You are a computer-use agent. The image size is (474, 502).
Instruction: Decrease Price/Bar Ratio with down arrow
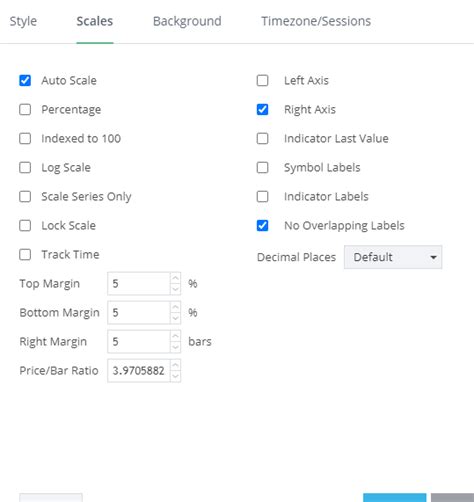175,376
